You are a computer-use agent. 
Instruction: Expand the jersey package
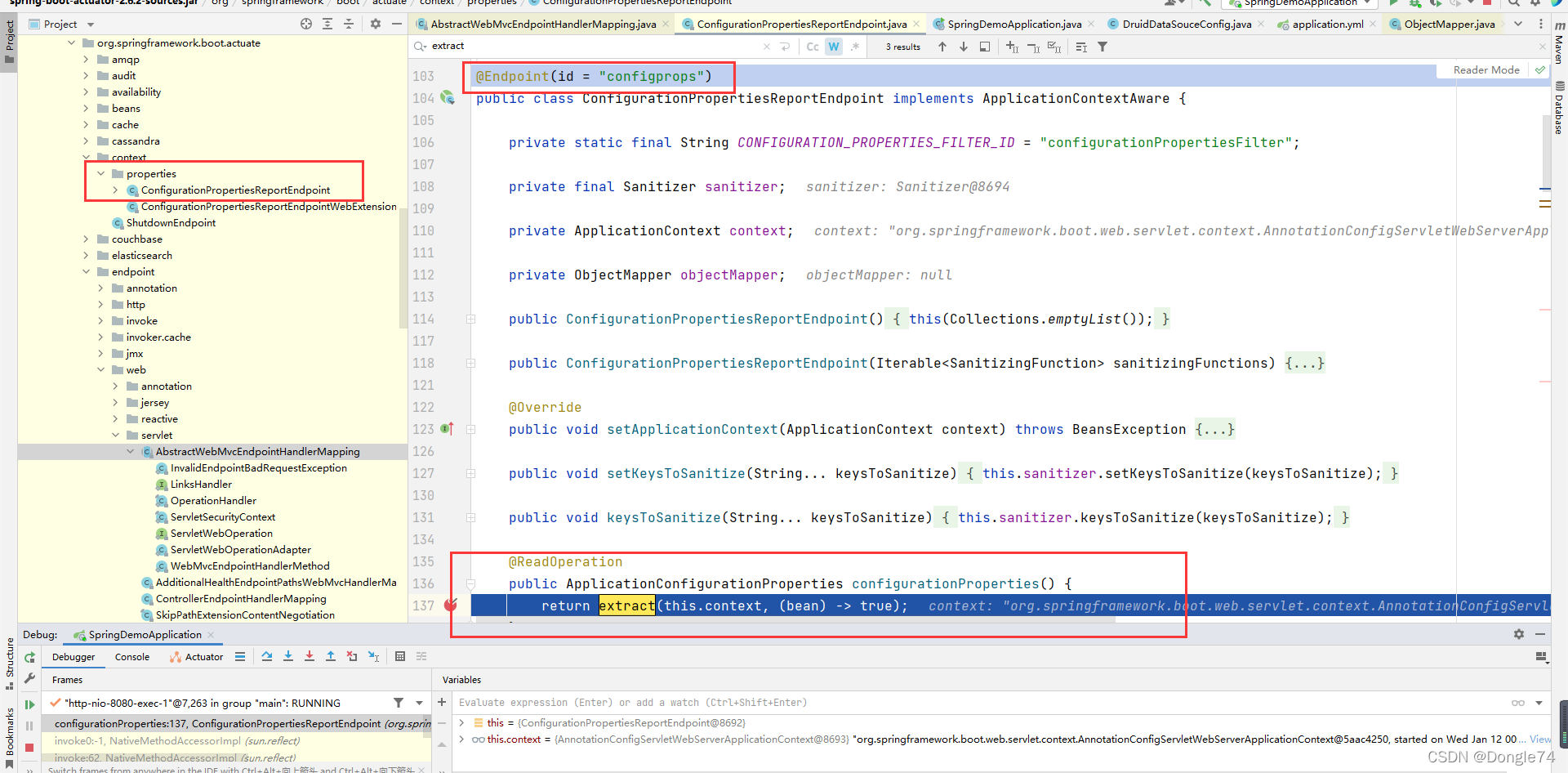click(x=115, y=402)
